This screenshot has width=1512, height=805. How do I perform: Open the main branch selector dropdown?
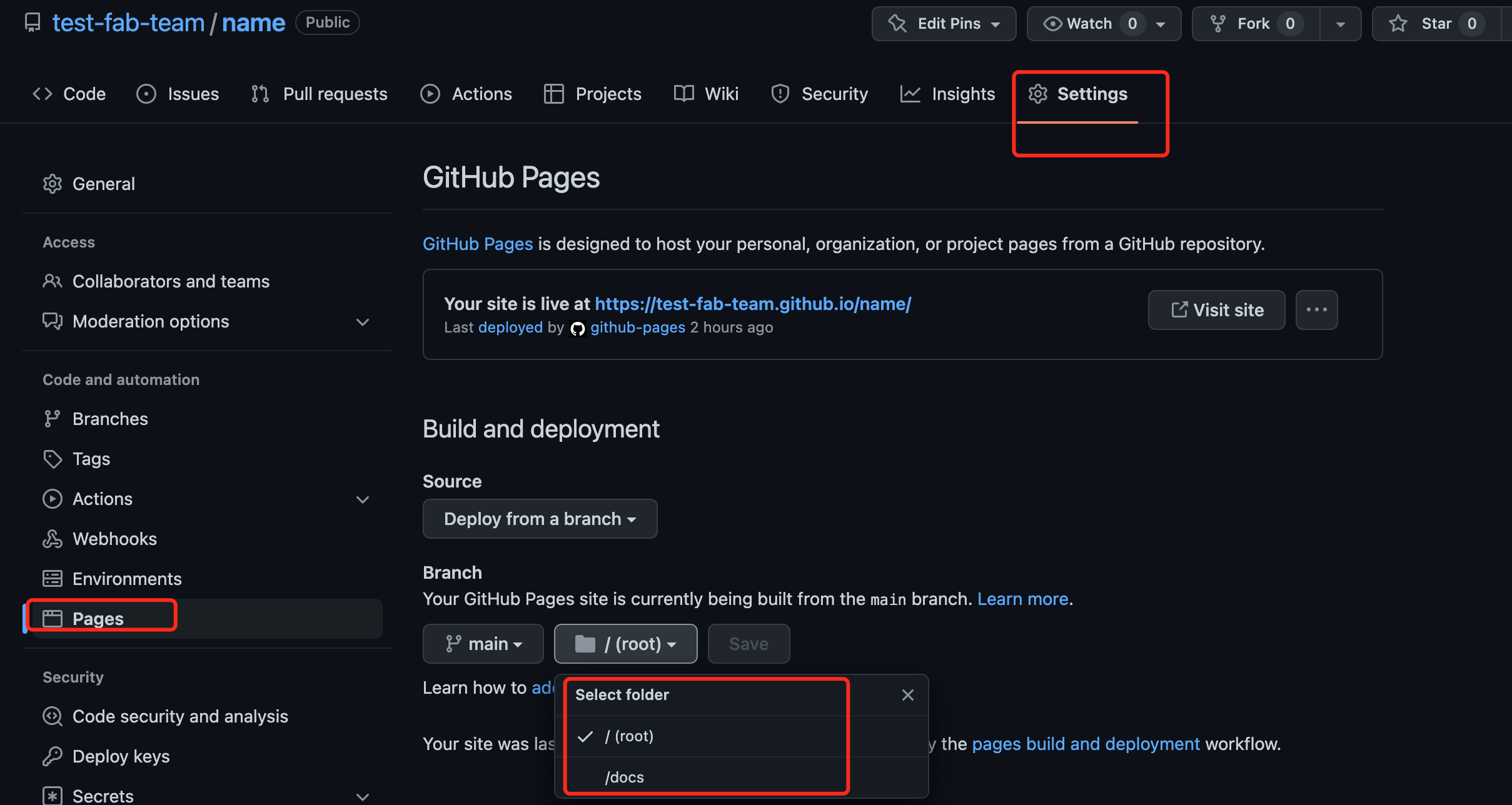(483, 644)
